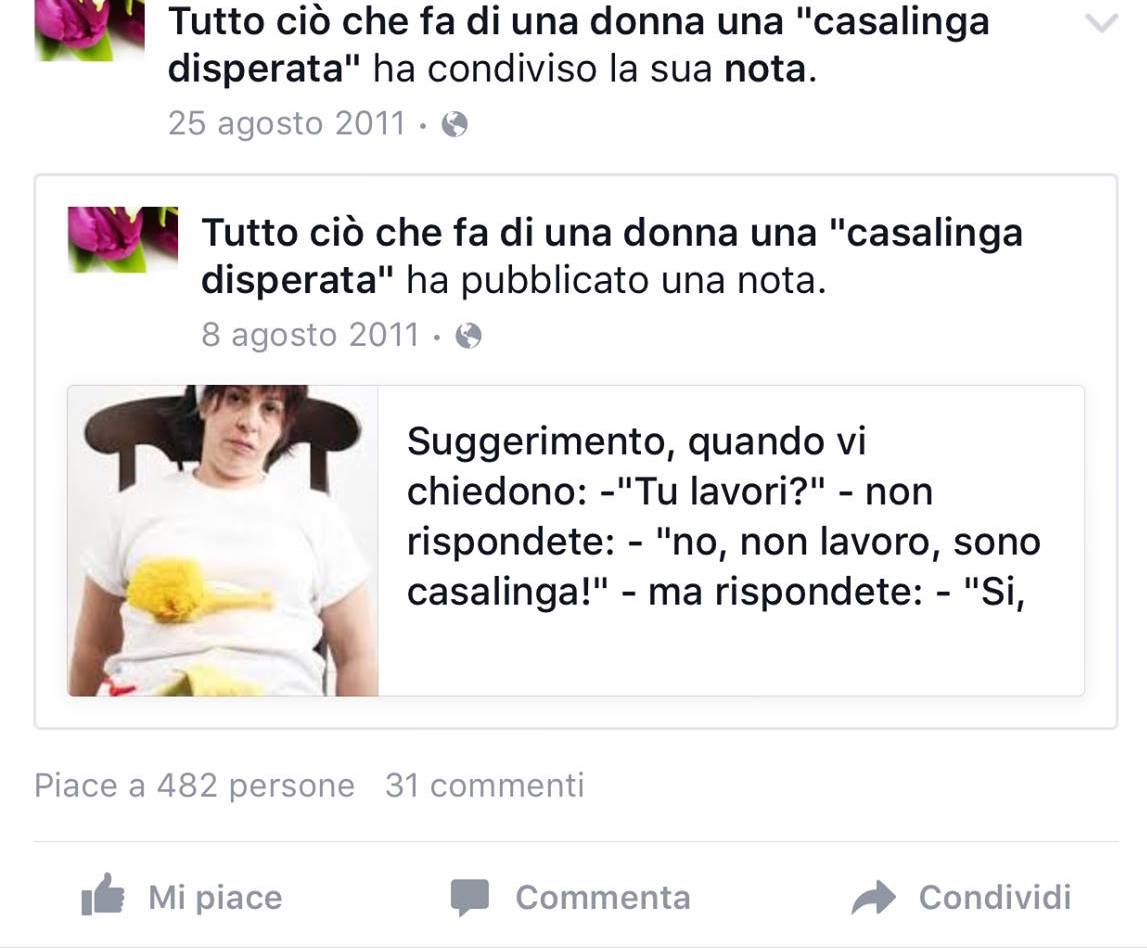Open the note preview text 'Suggerimento, quando vi chiedono'

tap(723, 516)
